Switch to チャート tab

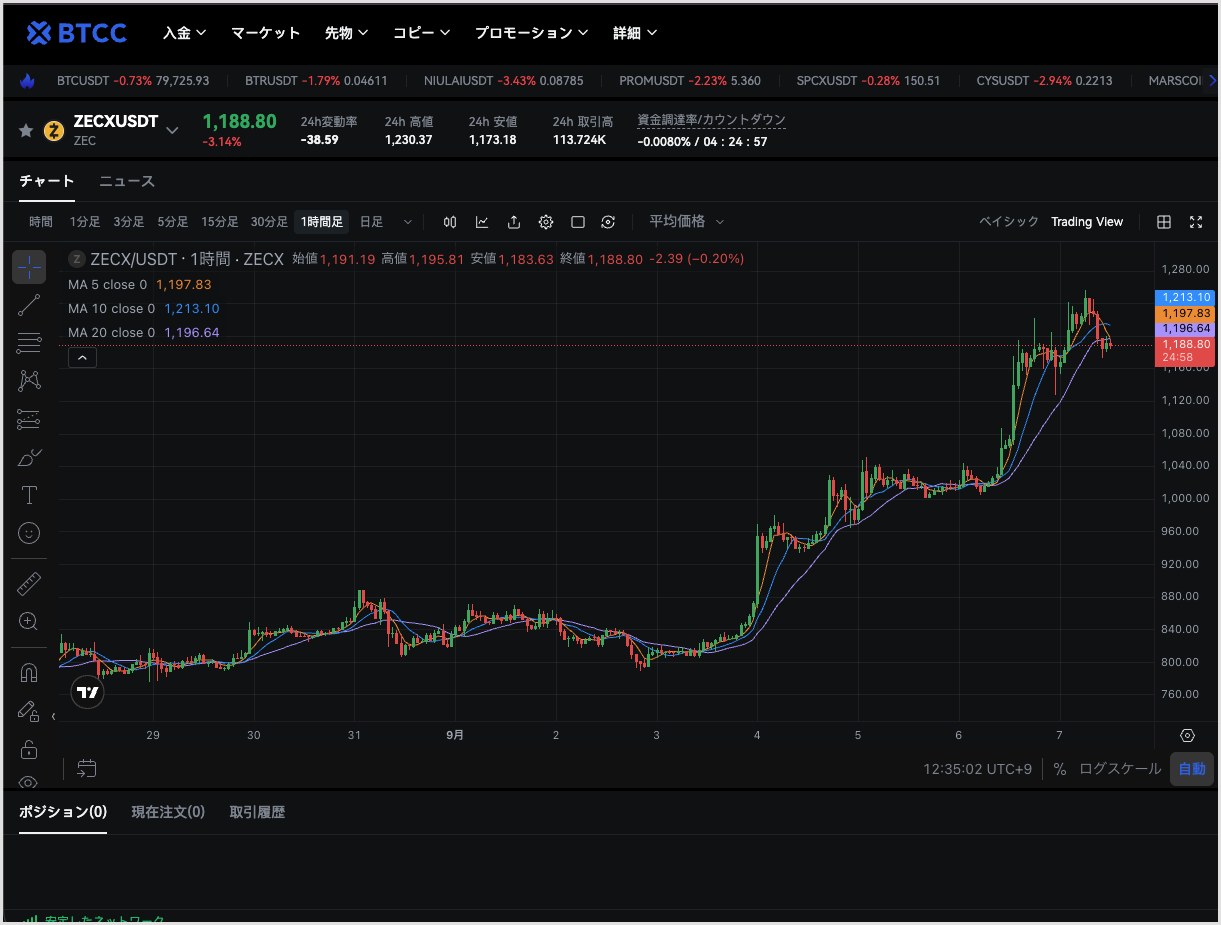[x=47, y=181]
